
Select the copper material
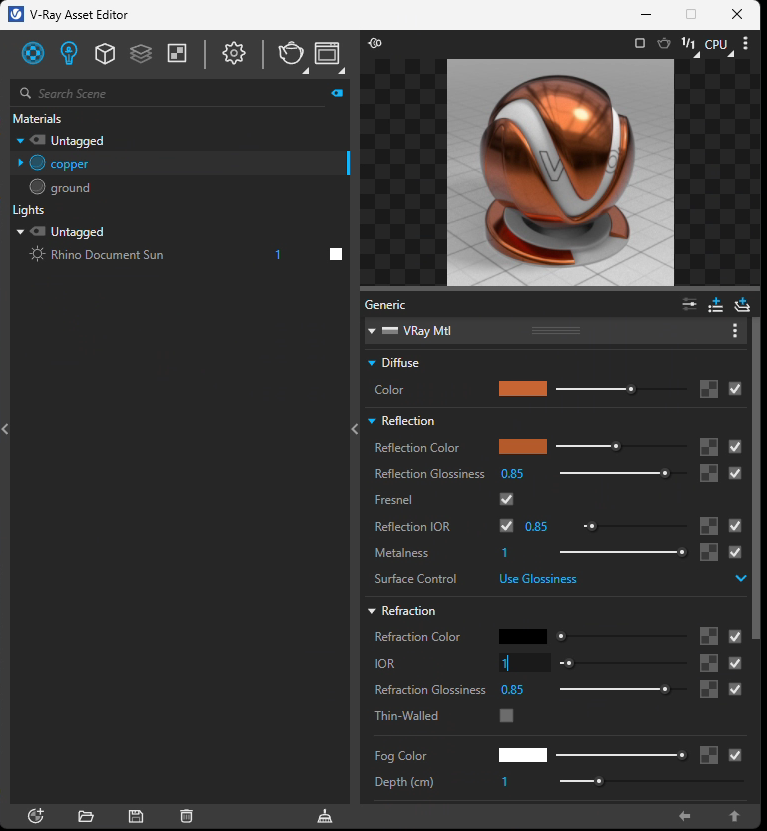69,164
